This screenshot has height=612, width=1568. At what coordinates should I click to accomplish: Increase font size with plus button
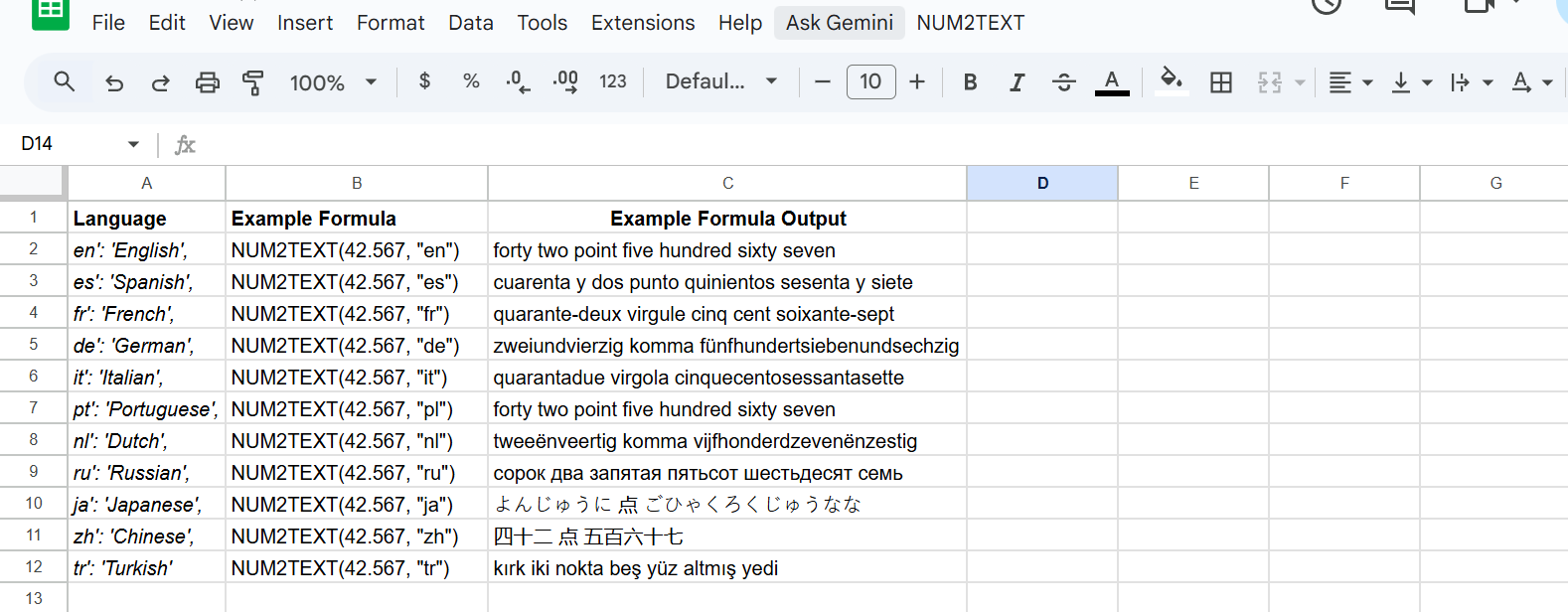[917, 81]
